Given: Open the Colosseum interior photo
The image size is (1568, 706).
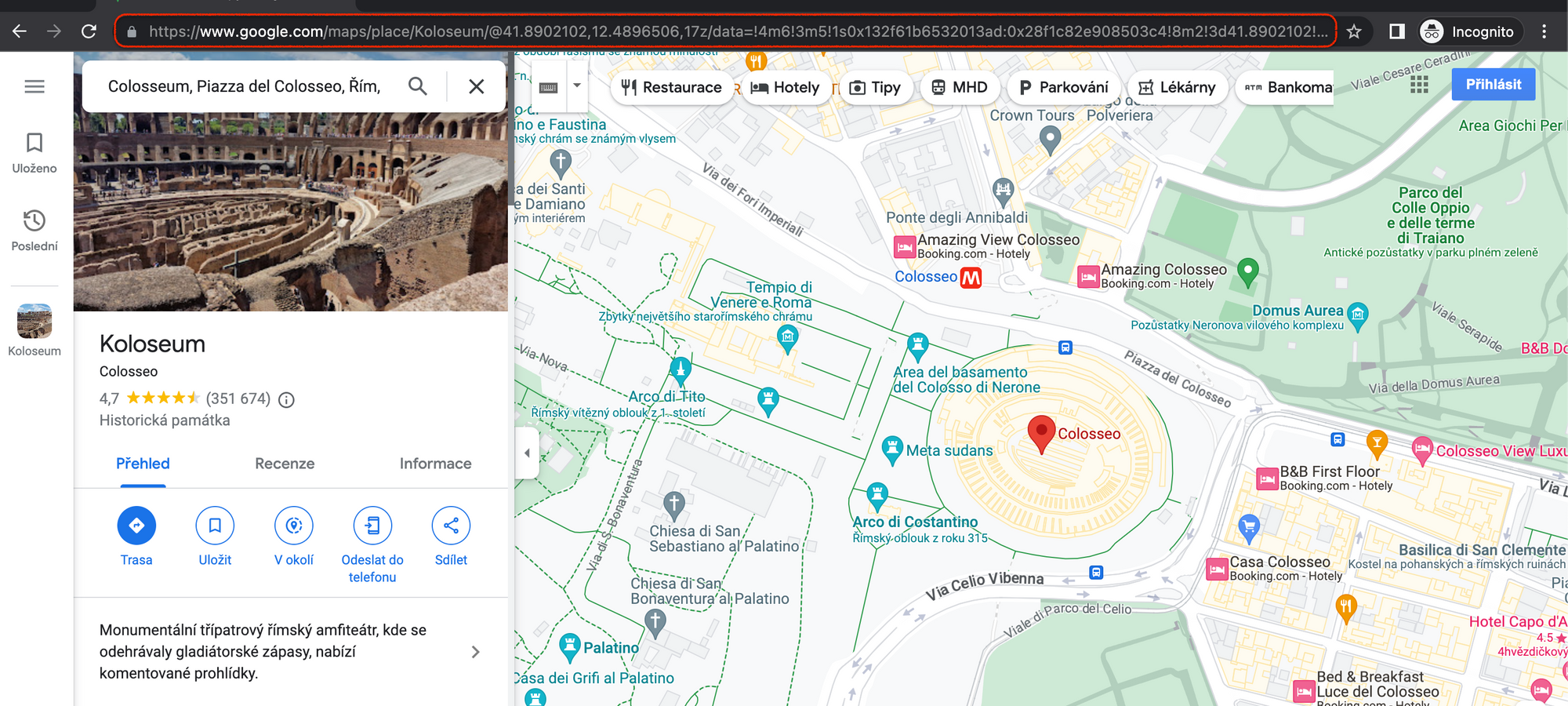Looking at the screenshot, I should pyautogui.click(x=291, y=212).
